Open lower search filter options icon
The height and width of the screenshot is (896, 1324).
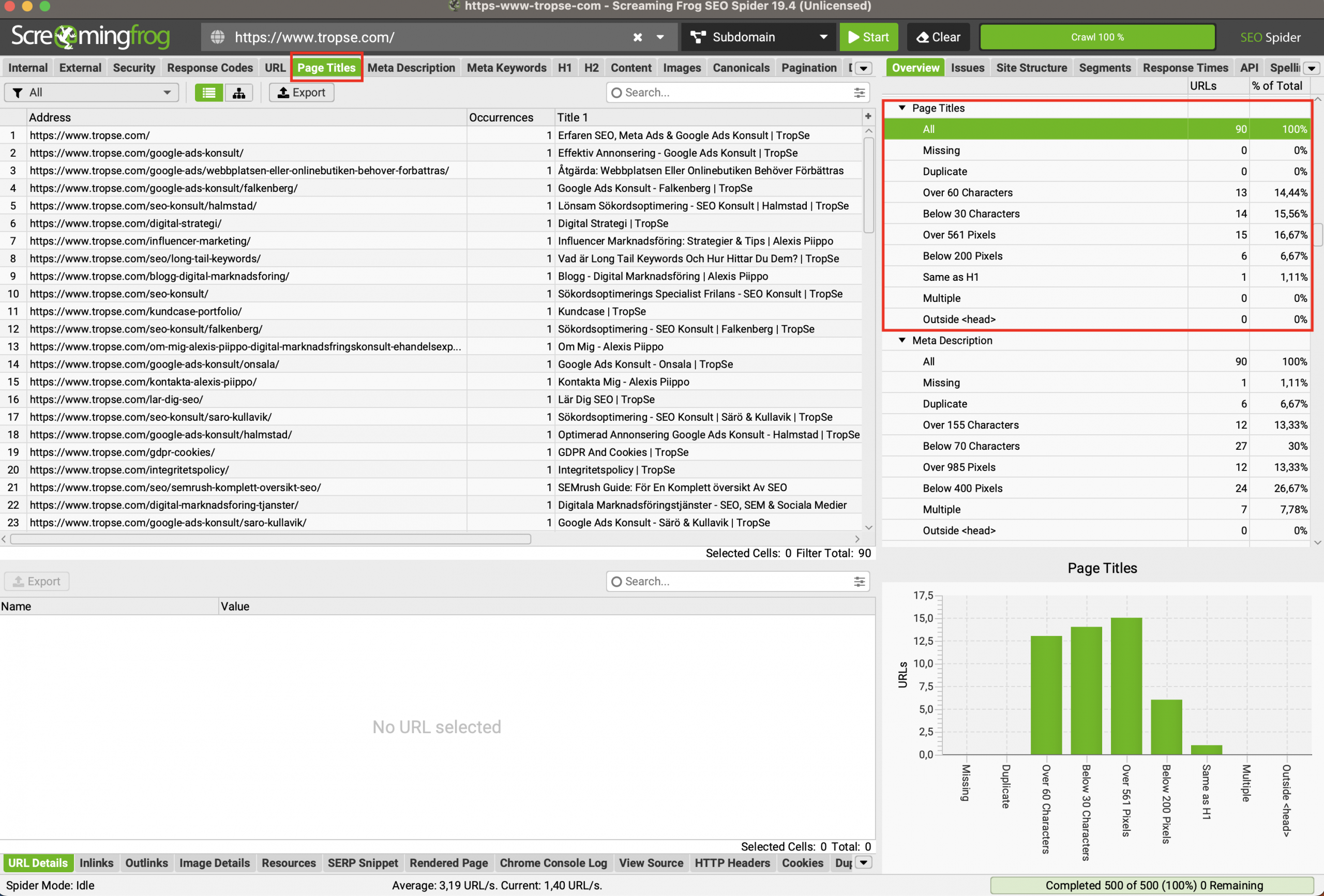859,581
